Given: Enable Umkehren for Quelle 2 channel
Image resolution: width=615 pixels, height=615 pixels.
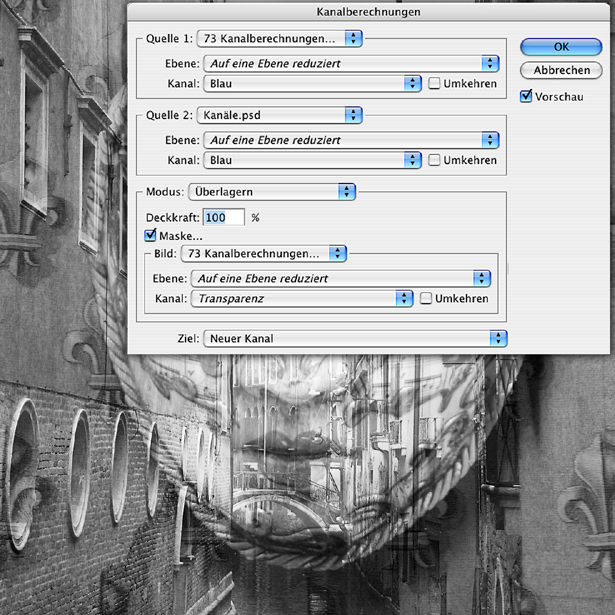Looking at the screenshot, I should coord(434,160).
